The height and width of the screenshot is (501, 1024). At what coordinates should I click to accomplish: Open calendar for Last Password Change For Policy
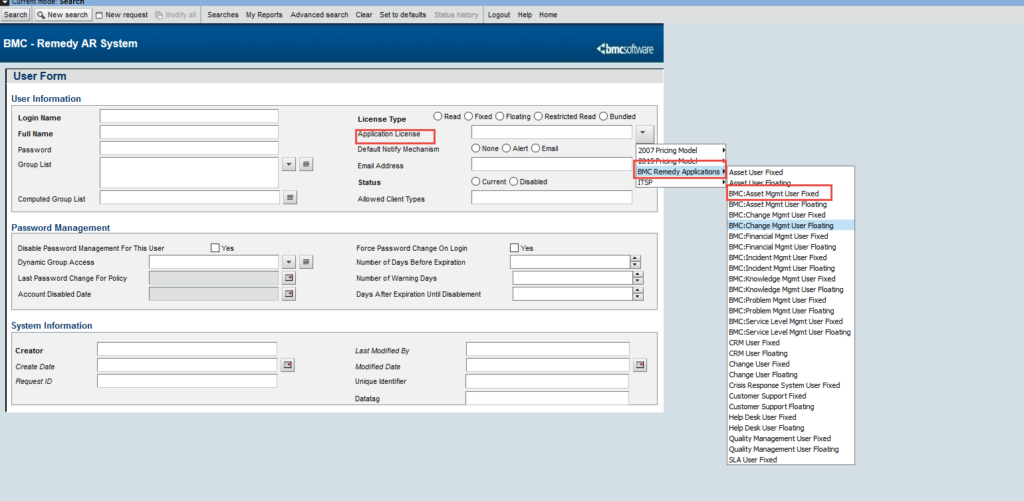point(289,278)
